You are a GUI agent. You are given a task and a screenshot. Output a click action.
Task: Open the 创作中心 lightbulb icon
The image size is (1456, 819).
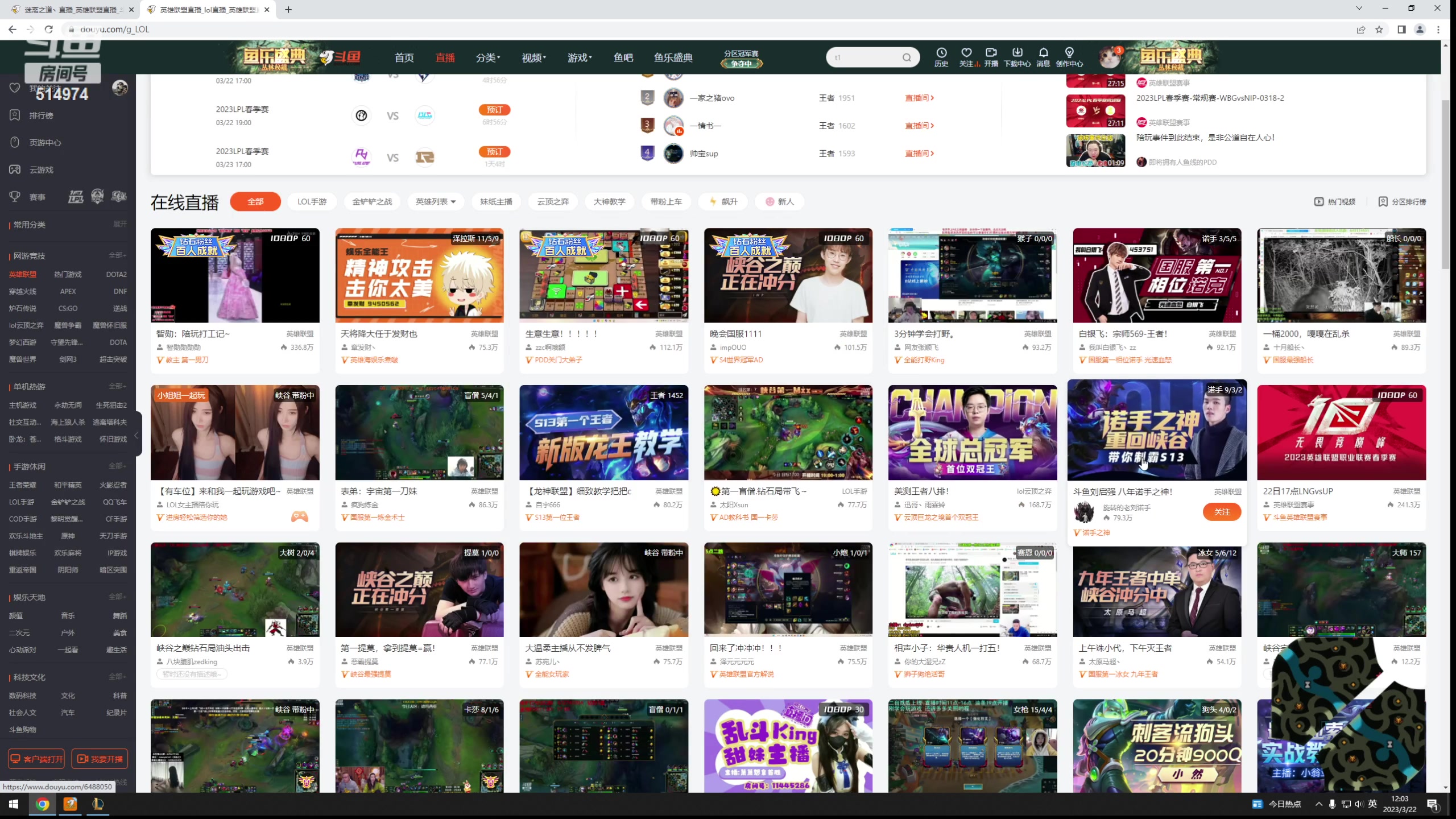click(x=1069, y=53)
